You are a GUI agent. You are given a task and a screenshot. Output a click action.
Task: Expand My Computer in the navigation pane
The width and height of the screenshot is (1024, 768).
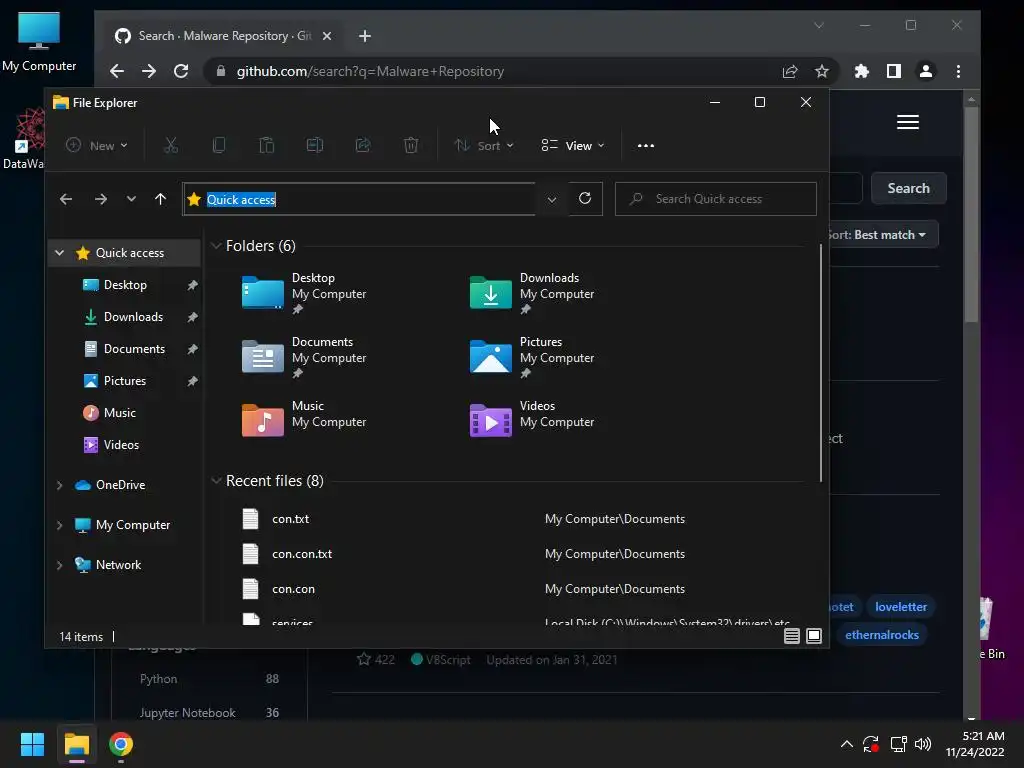click(x=59, y=525)
